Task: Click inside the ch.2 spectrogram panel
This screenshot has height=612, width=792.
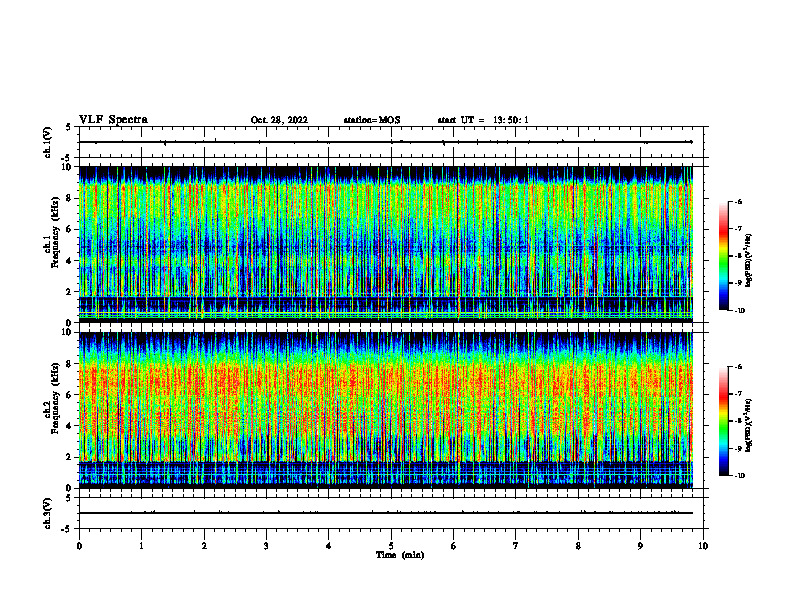Action: click(386, 410)
